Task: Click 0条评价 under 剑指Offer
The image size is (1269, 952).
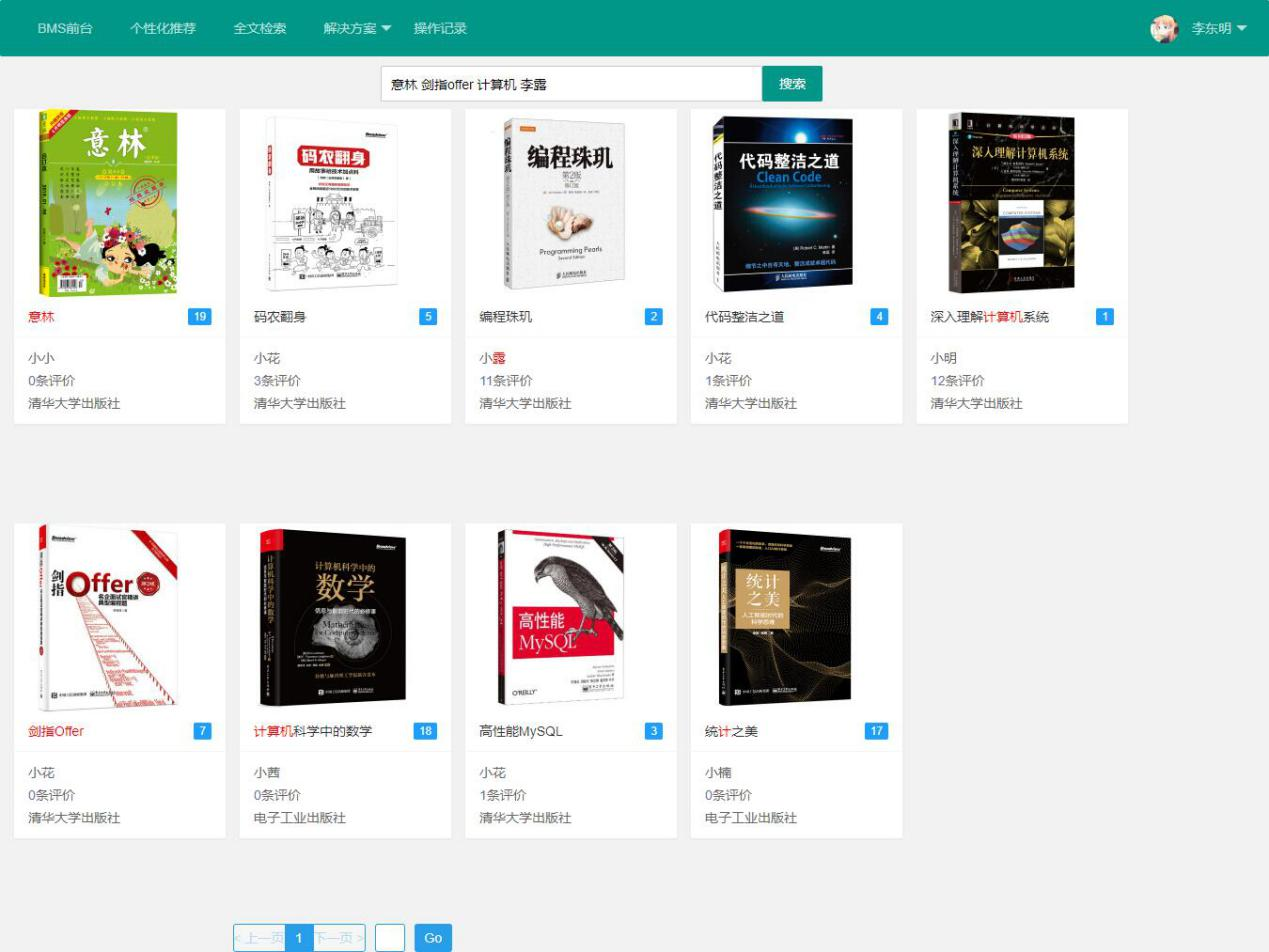Action: tap(51, 795)
